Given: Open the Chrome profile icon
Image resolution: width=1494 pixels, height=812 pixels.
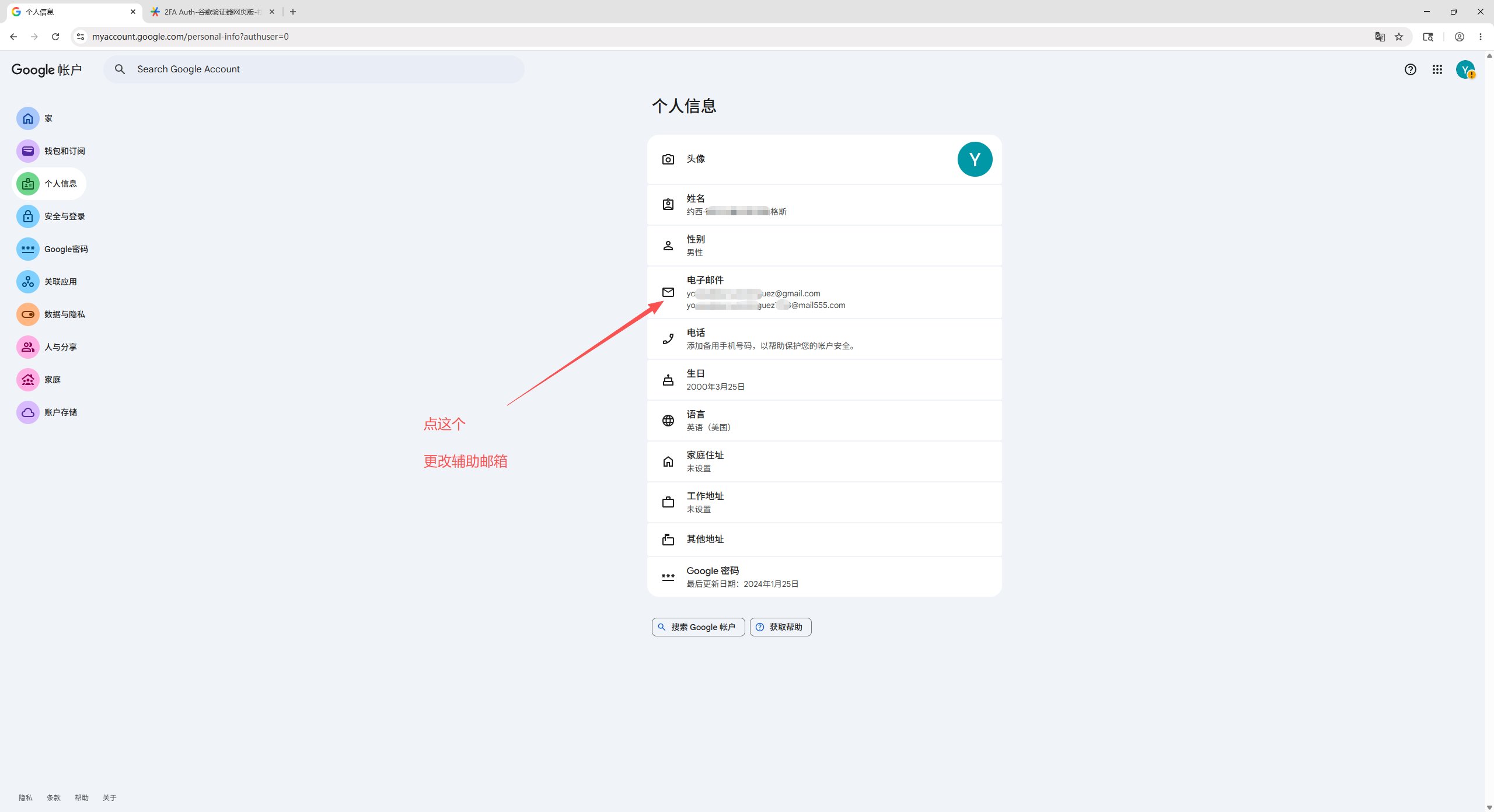Looking at the screenshot, I should pyautogui.click(x=1460, y=37).
